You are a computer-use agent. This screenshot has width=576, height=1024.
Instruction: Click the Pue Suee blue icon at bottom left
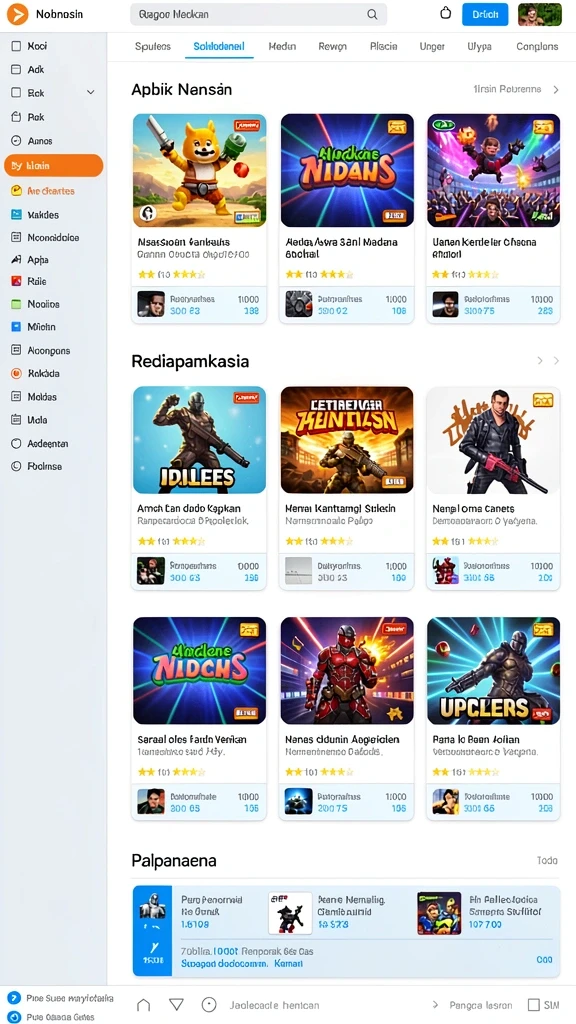coord(13,998)
